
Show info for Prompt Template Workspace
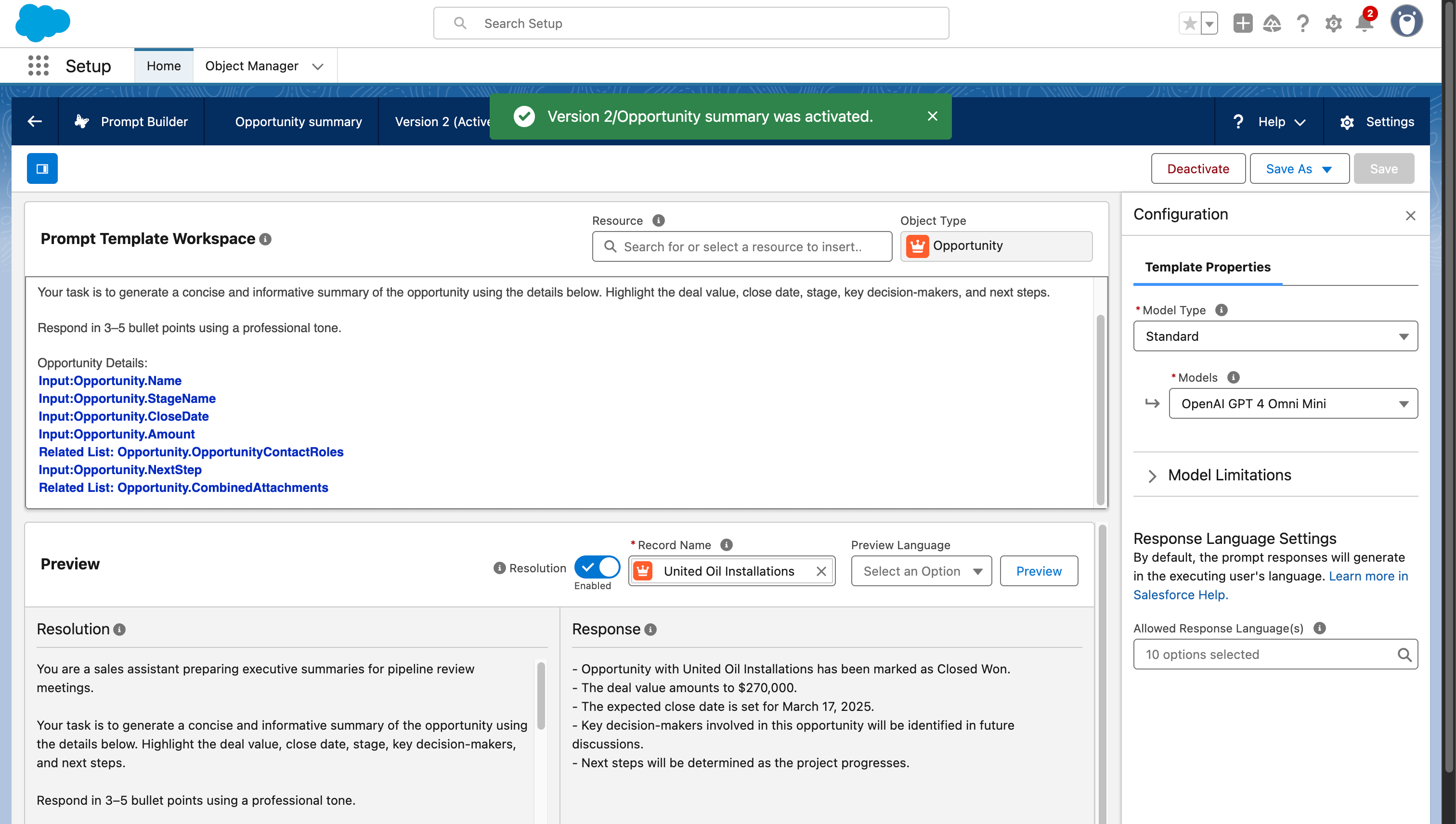(265, 239)
